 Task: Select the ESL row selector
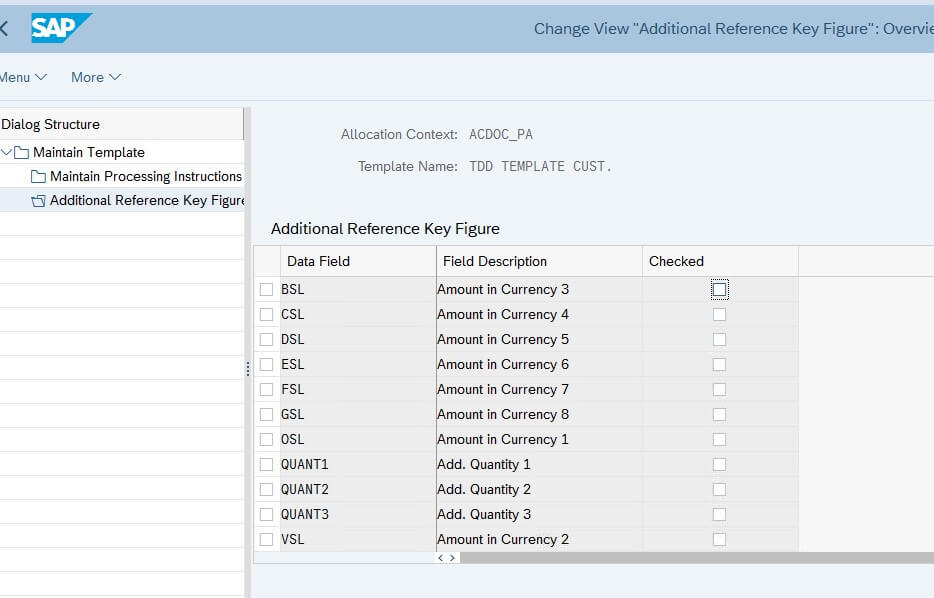coord(266,365)
